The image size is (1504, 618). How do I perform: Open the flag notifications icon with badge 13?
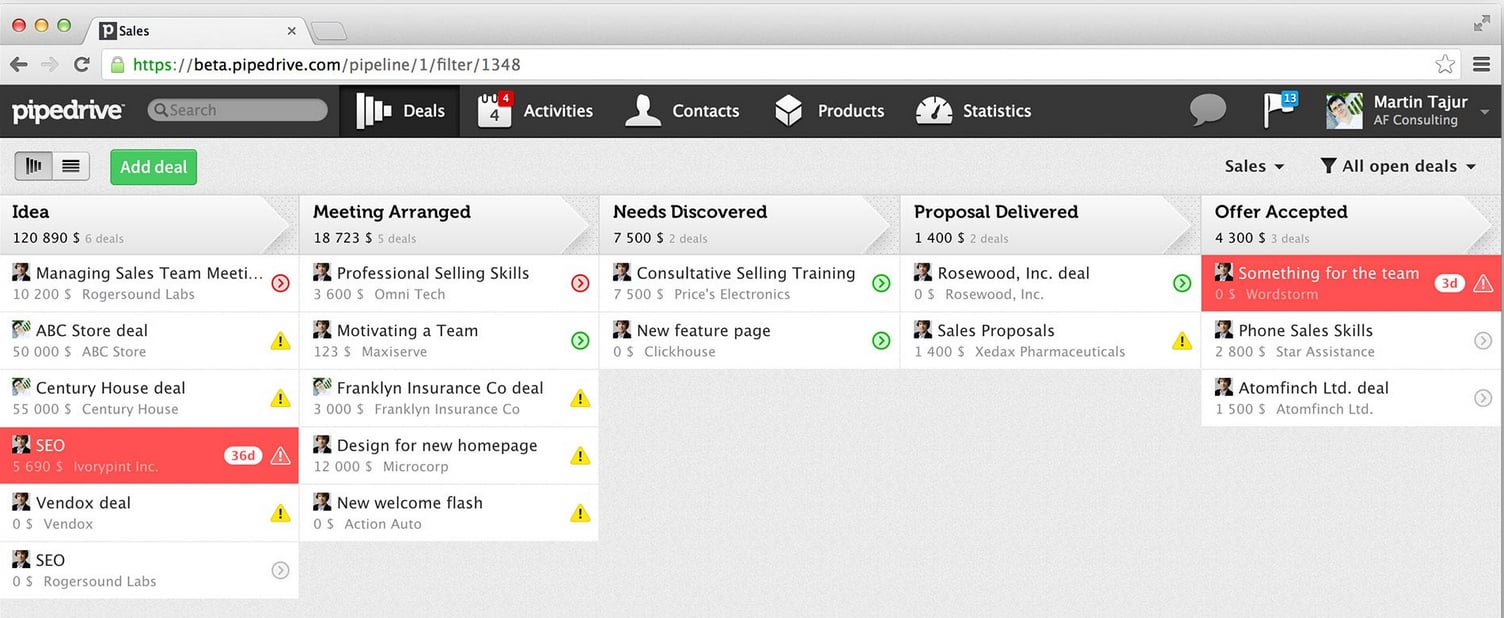coord(1279,109)
